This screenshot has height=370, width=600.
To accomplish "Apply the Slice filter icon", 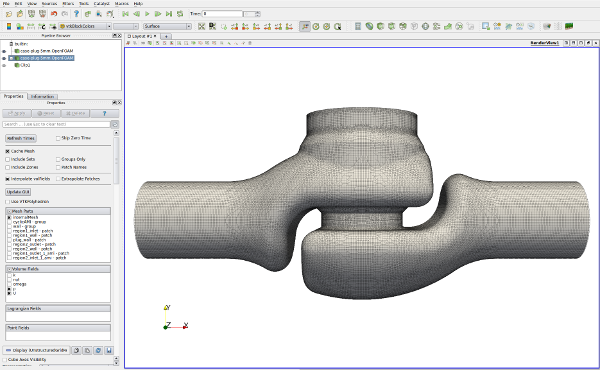I will pyautogui.click(x=391, y=26).
